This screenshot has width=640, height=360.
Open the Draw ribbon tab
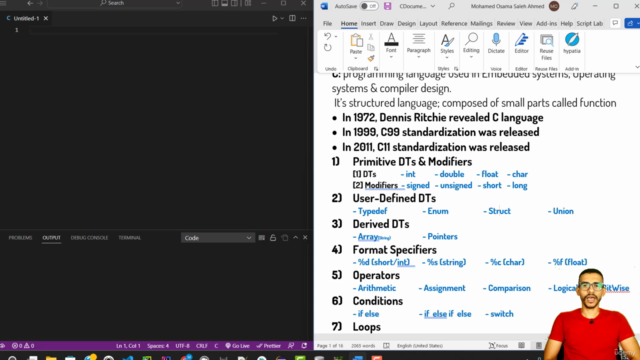click(387, 24)
